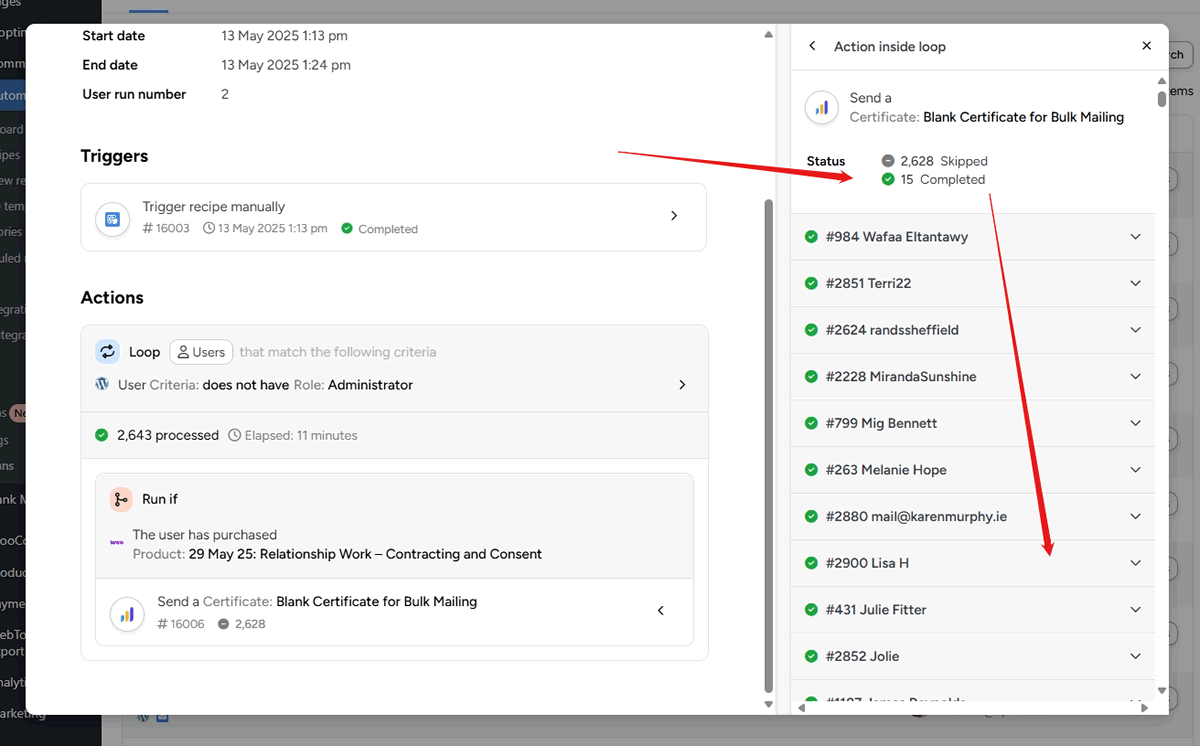Click the Blank Certificate for Bulk Mailing title in side panel

coord(1024,117)
